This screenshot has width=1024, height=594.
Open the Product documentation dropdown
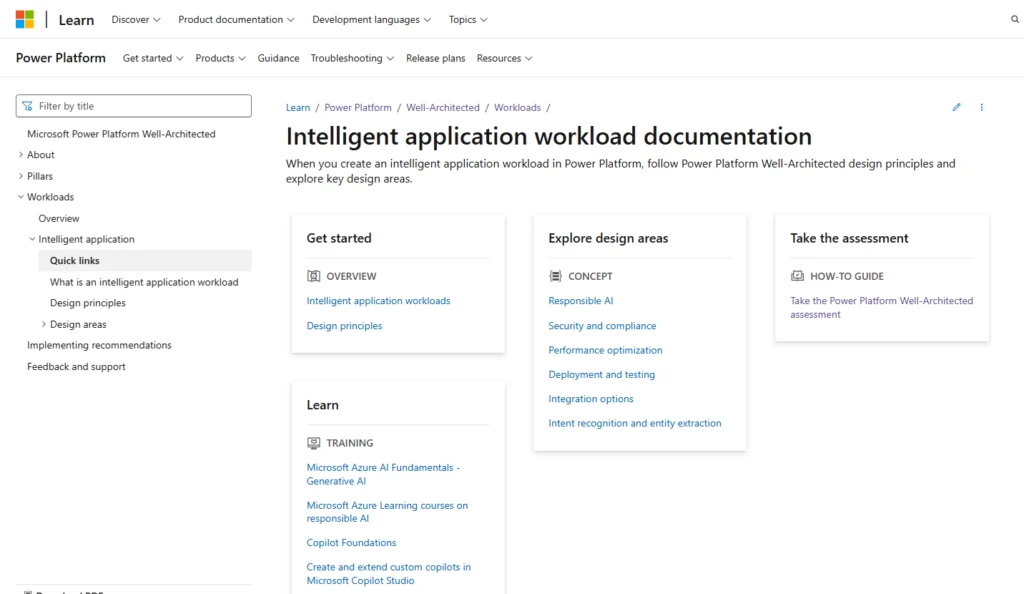click(x=236, y=19)
